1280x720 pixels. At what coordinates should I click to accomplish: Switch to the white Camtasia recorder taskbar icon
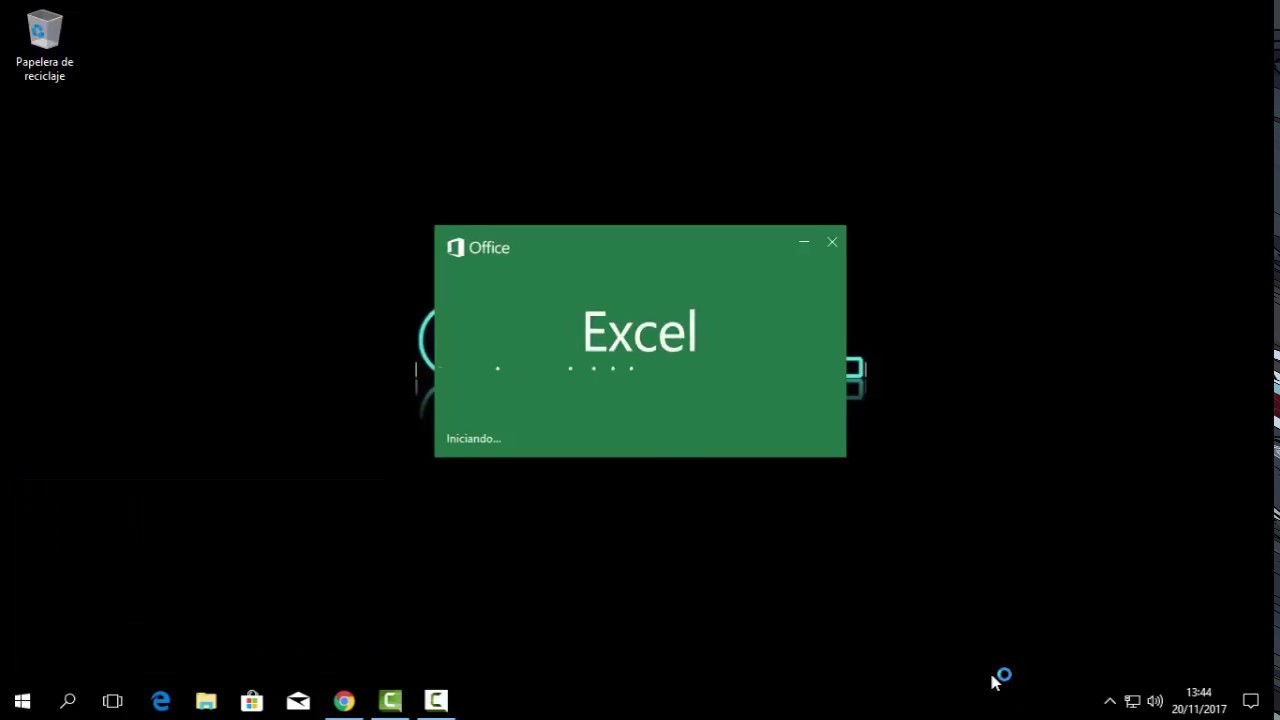436,701
